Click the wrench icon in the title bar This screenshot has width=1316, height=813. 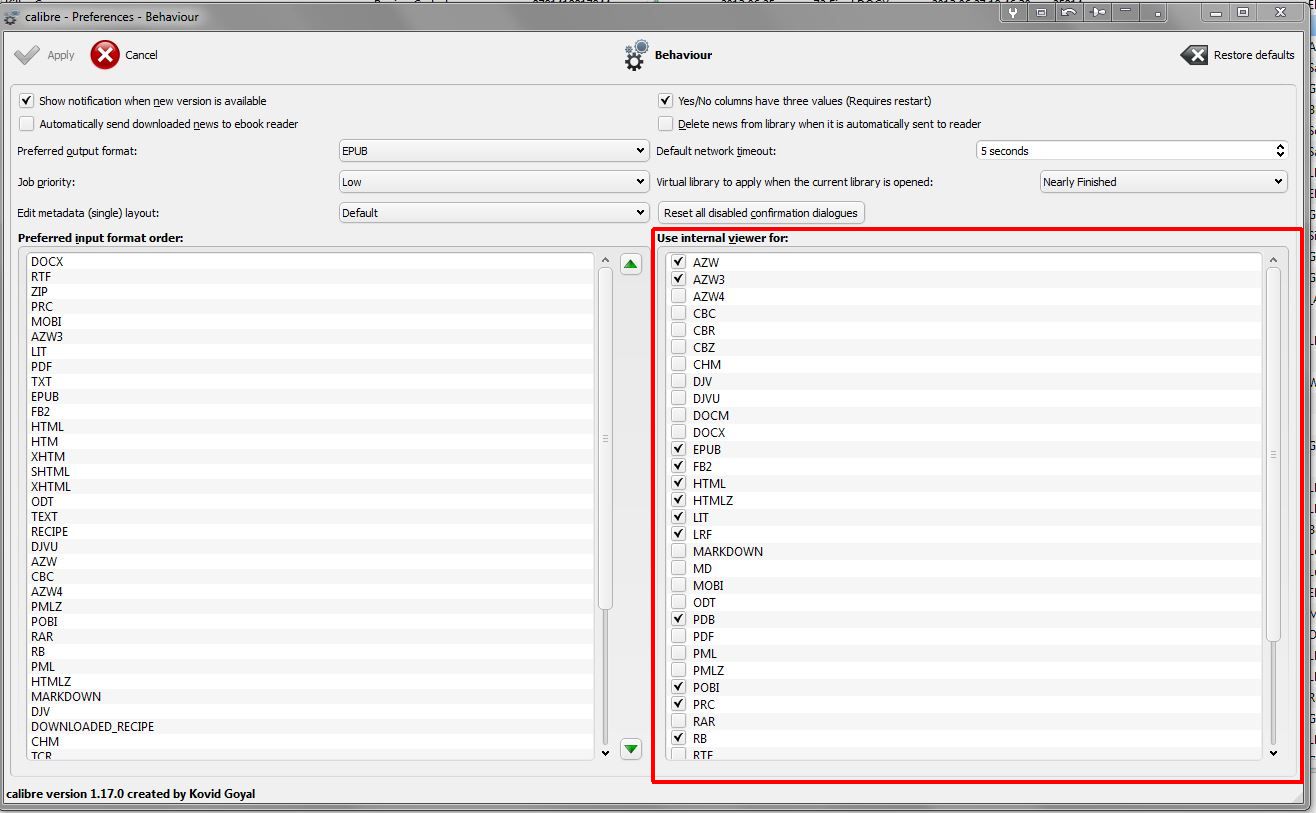point(1013,13)
